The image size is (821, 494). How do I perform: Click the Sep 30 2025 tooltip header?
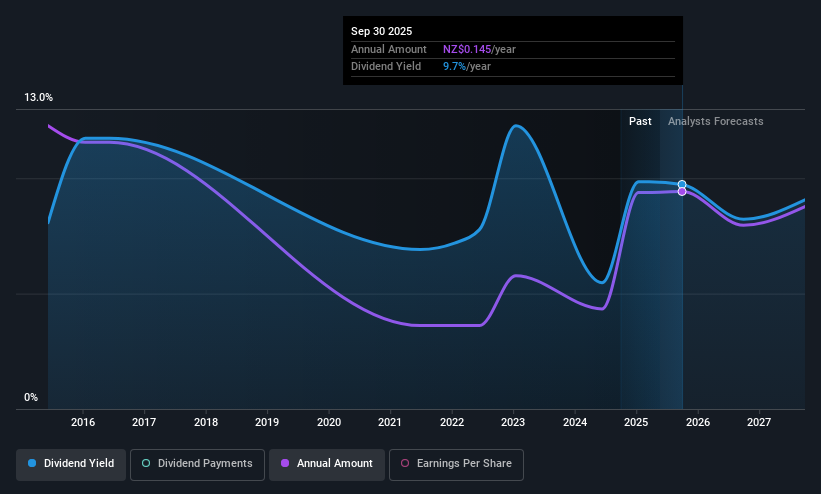[381, 31]
